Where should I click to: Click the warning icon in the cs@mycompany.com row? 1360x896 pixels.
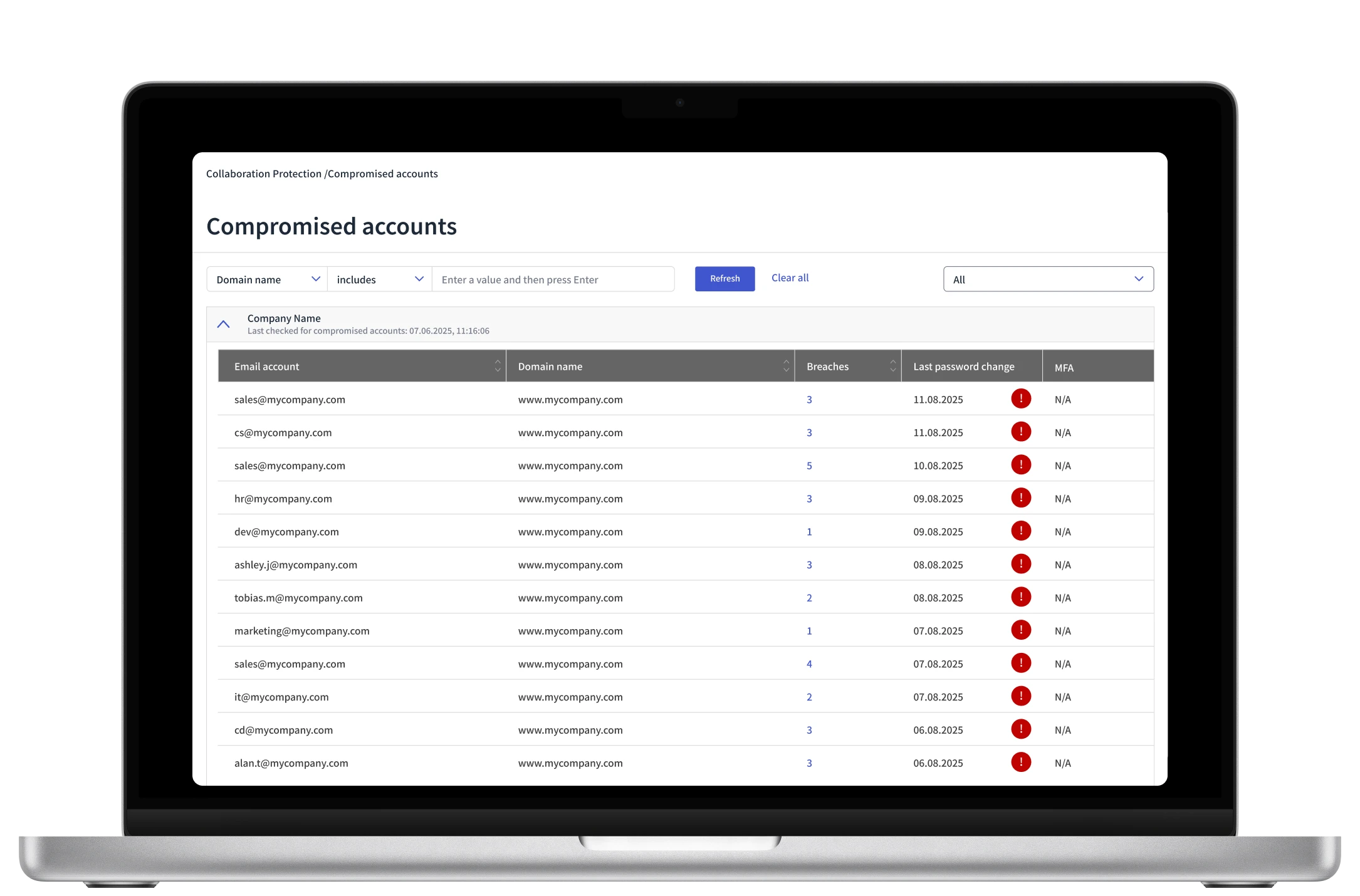[1020, 432]
